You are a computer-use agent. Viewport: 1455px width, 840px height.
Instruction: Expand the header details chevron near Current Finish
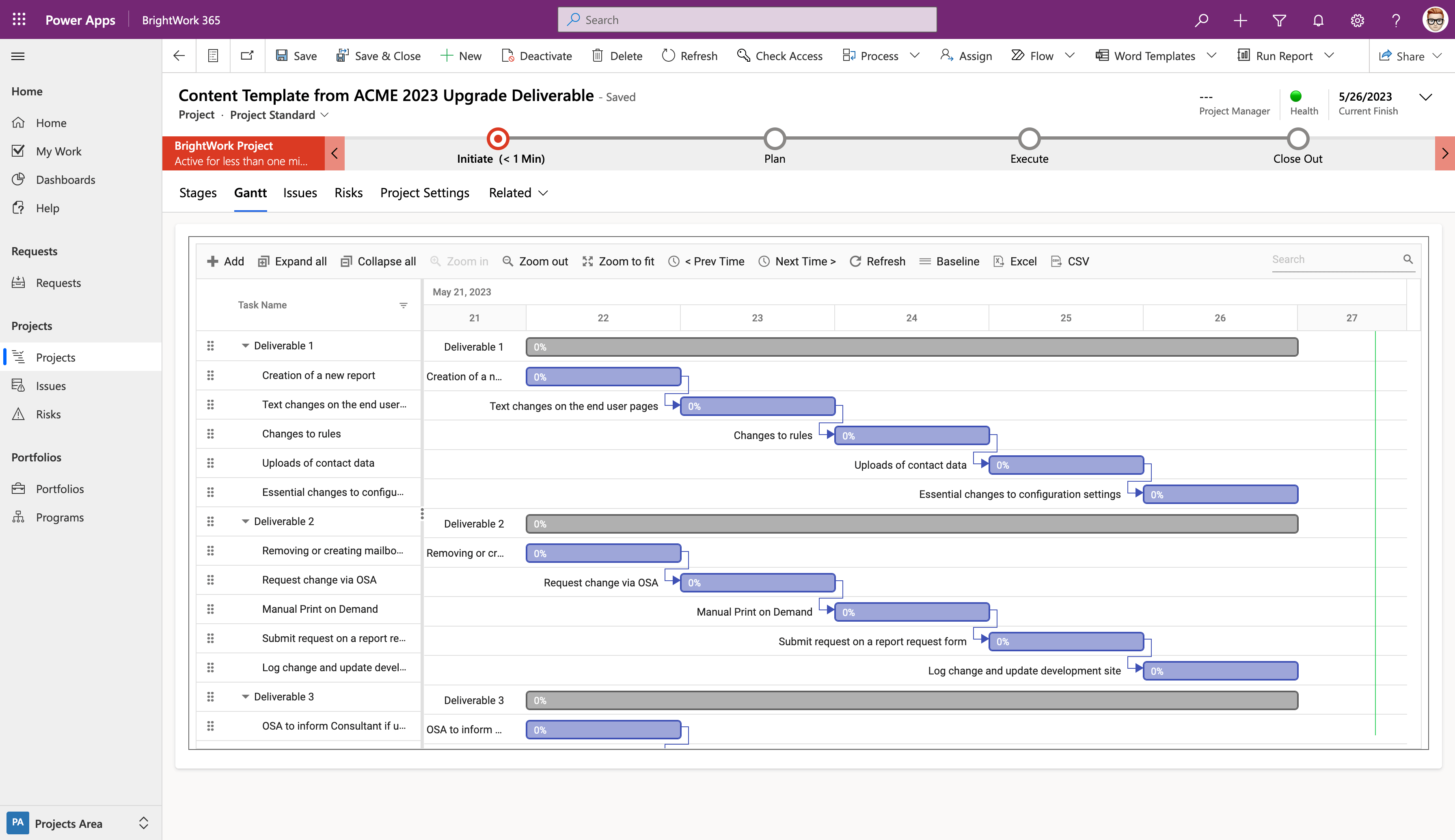pos(1425,97)
